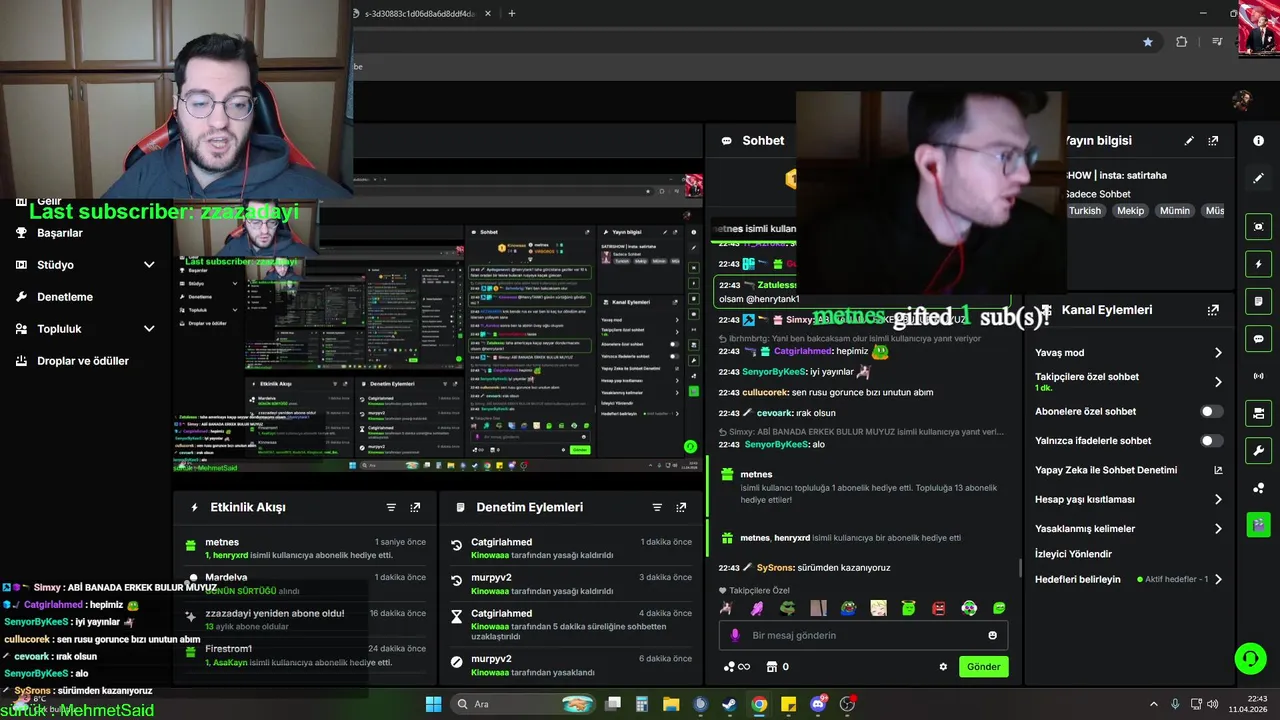Viewport: 1280px width, 720px height.
Task: Send message with Gönder button
Action: [983, 667]
